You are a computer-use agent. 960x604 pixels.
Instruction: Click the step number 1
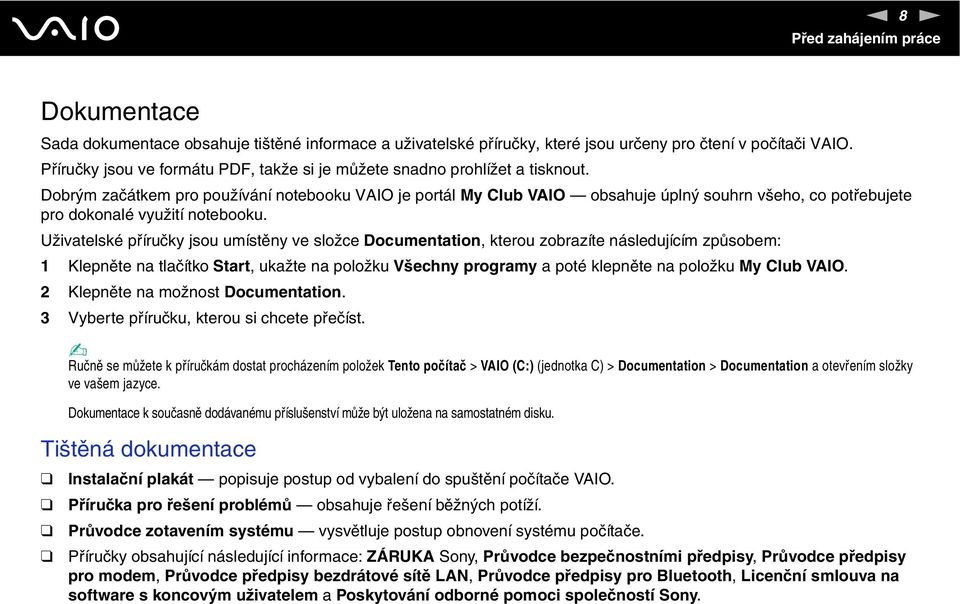click(x=45, y=266)
